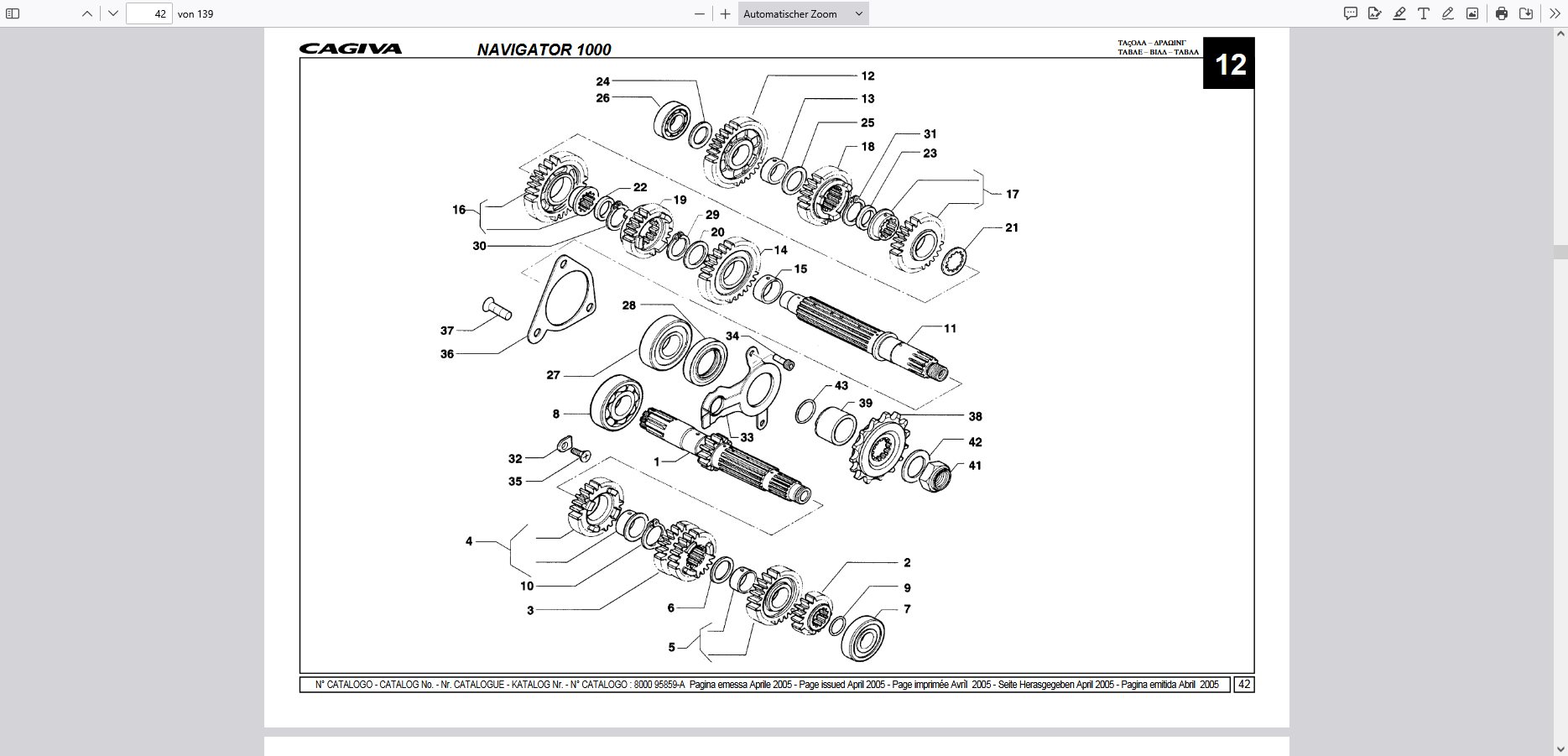Save the PDF document

coord(1526,13)
